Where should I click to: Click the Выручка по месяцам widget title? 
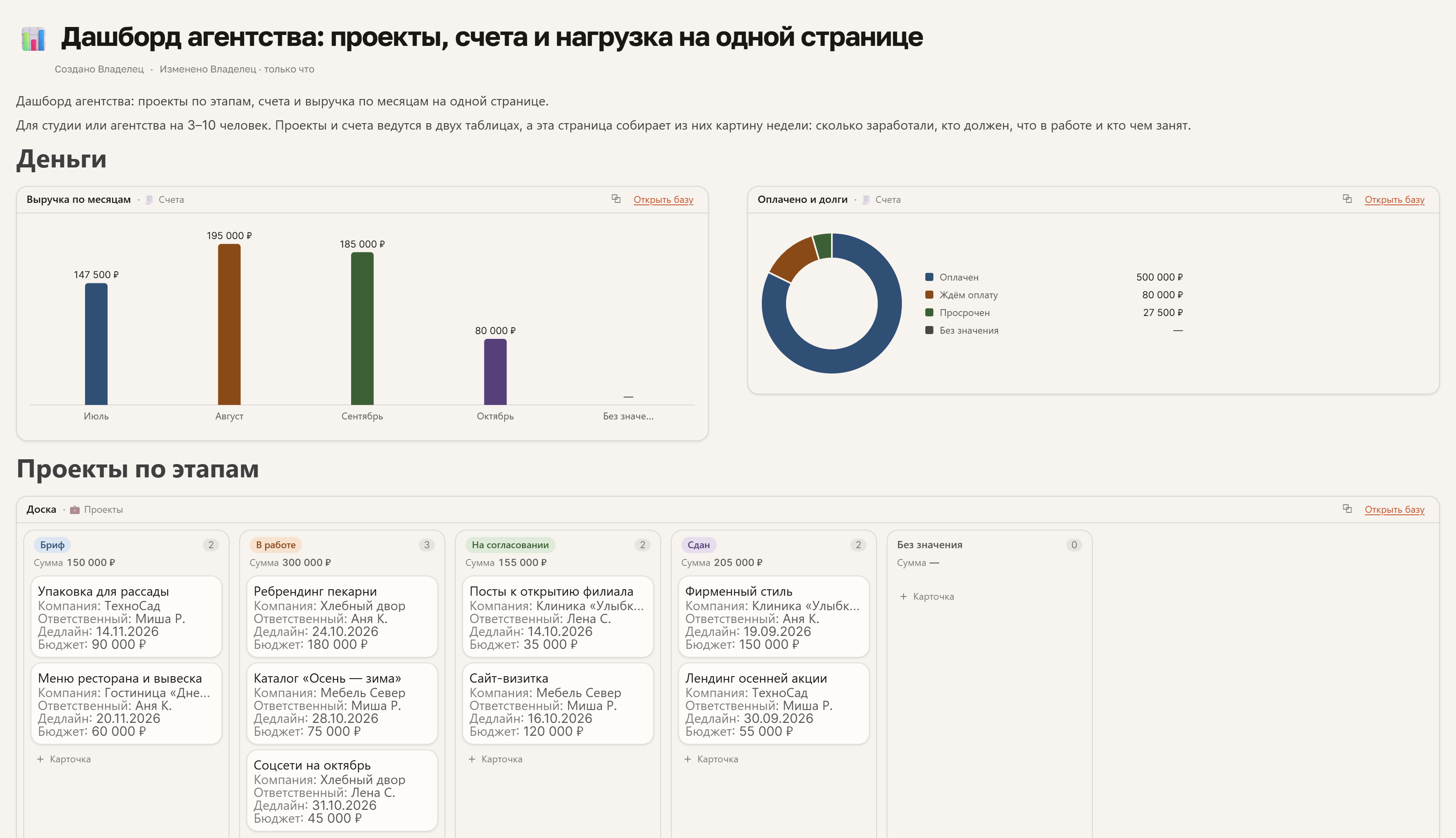pos(78,200)
